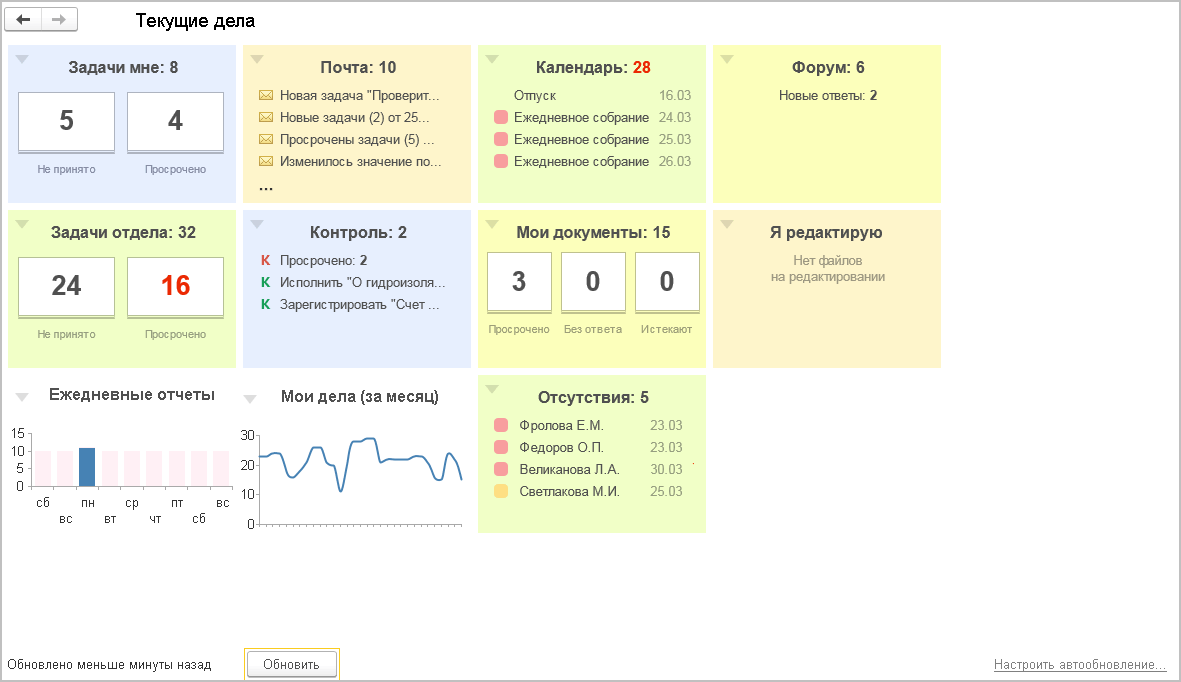Open Новая задача "Проверит... mail item
This screenshot has height=682, width=1181.
(x=359, y=96)
